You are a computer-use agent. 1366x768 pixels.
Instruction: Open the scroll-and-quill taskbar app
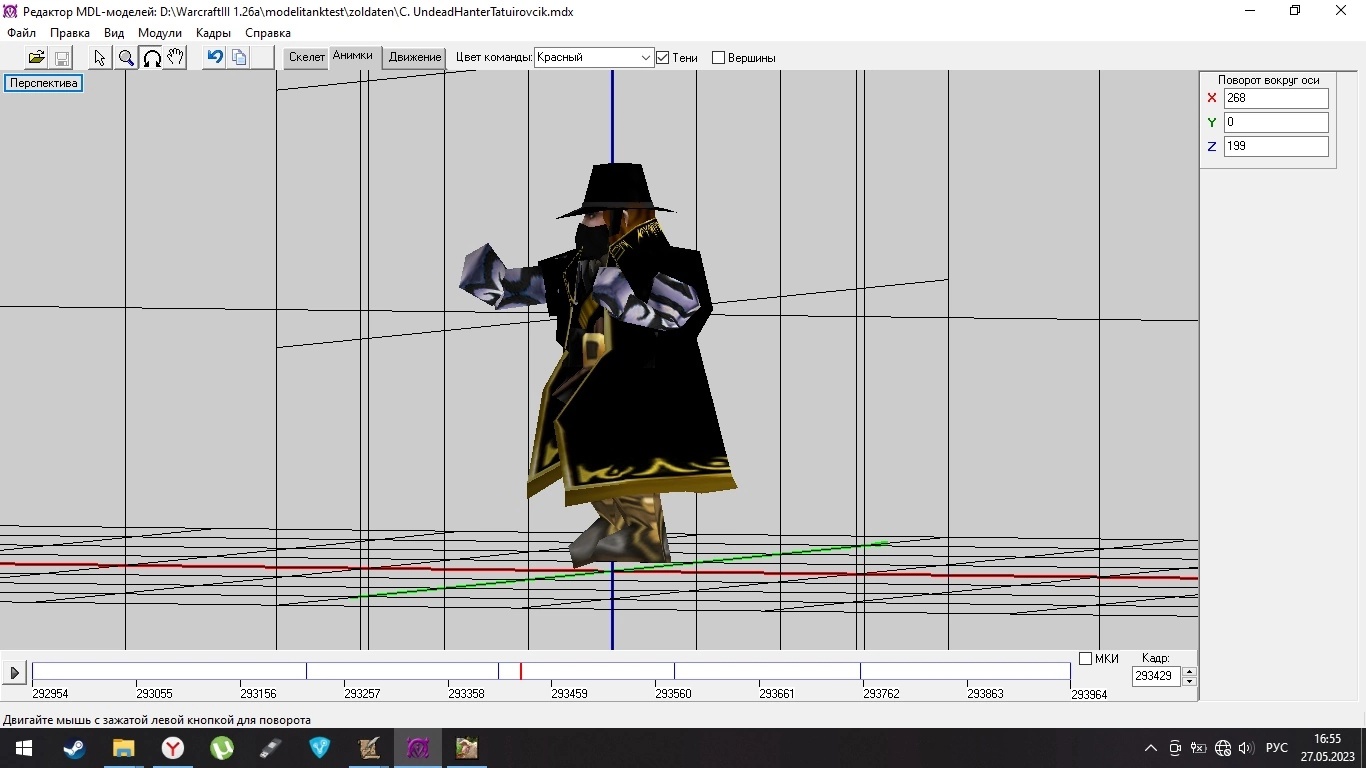[x=368, y=748]
